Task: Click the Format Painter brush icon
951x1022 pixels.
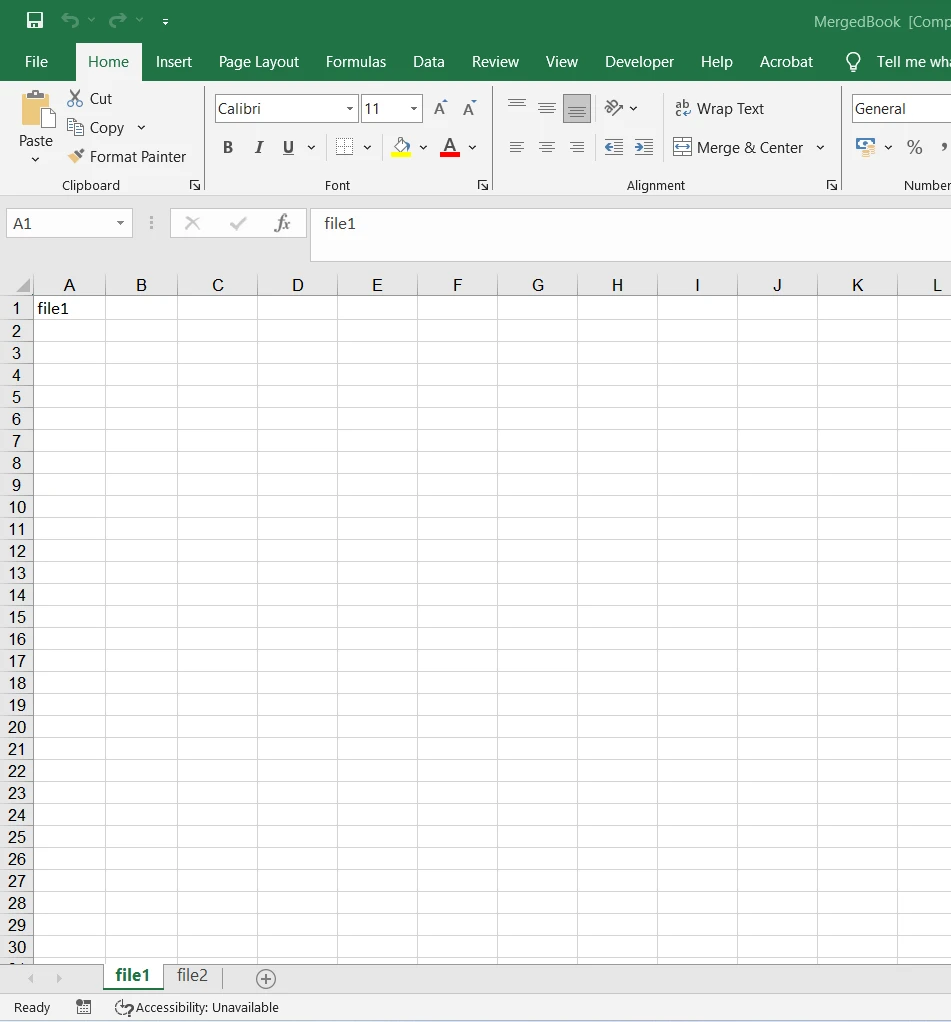Action: (76, 156)
